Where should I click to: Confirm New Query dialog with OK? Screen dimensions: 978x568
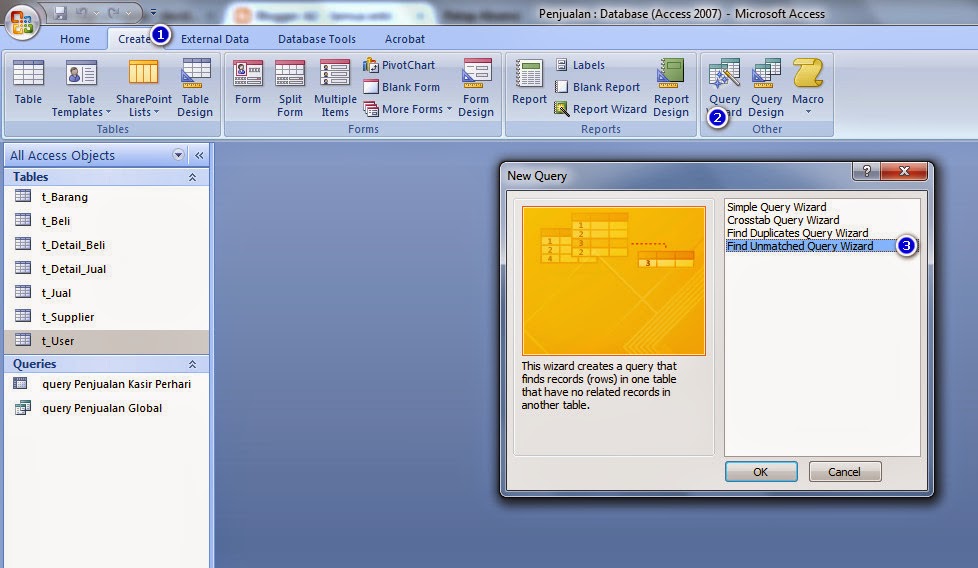tap(761, 472)
